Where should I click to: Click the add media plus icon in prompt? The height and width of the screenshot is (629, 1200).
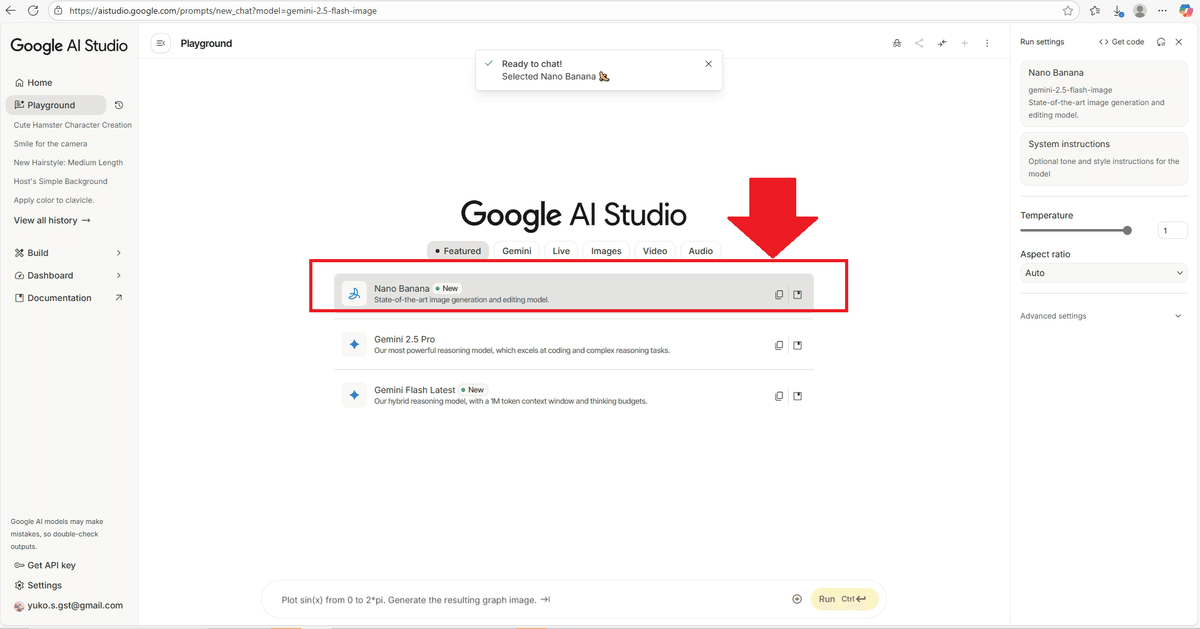(x=797, y=599)
